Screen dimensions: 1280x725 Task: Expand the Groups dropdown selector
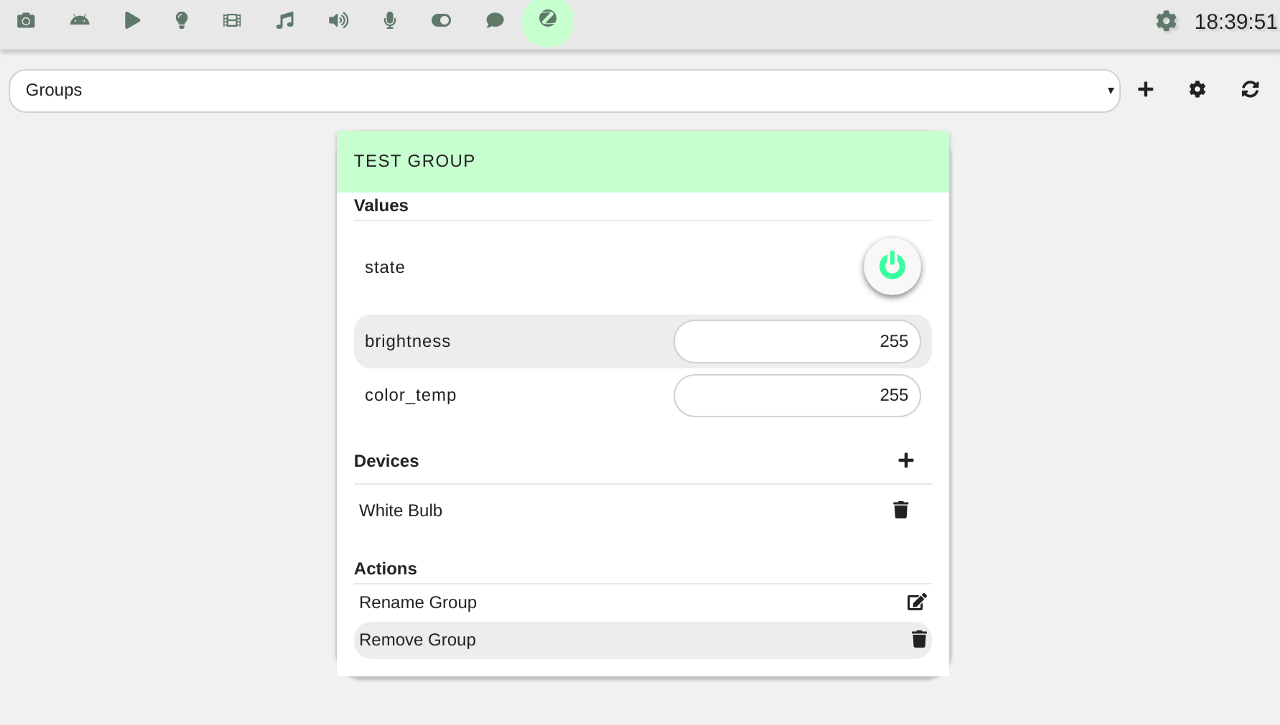(x=564, y=91)
